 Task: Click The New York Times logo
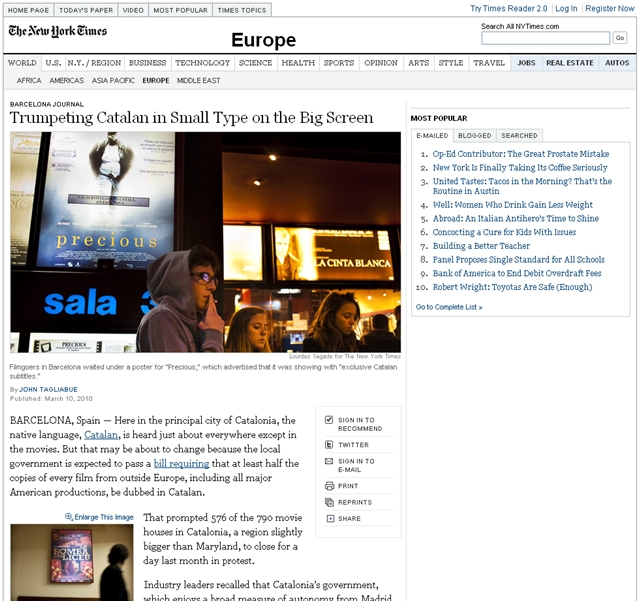click(57, 31)
